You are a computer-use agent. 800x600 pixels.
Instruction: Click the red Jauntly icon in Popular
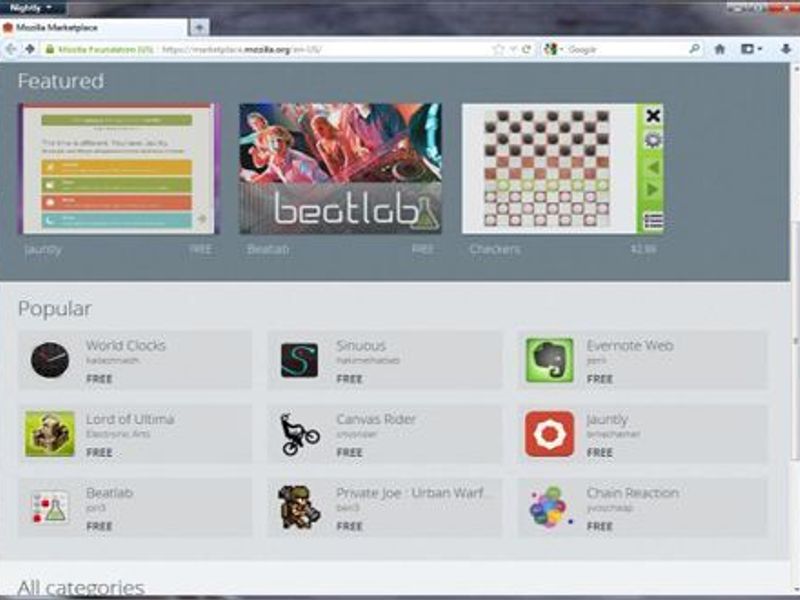coord(549,434)
